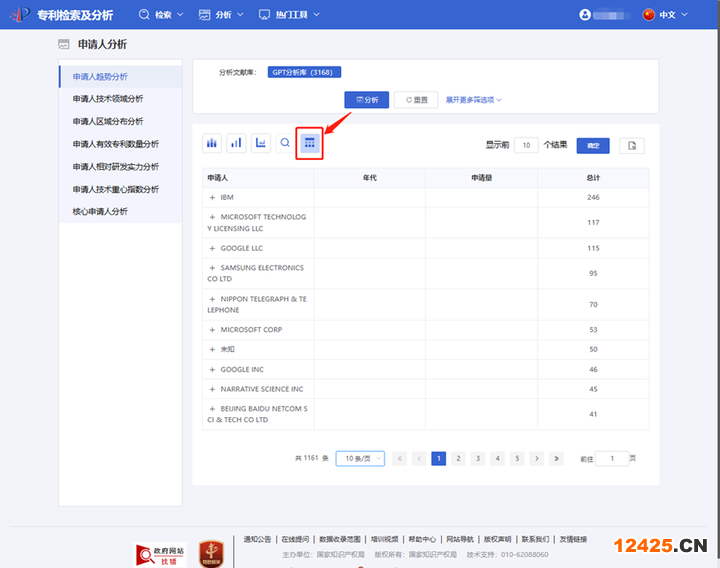Click the export document icon button

[x=631, y=145]
